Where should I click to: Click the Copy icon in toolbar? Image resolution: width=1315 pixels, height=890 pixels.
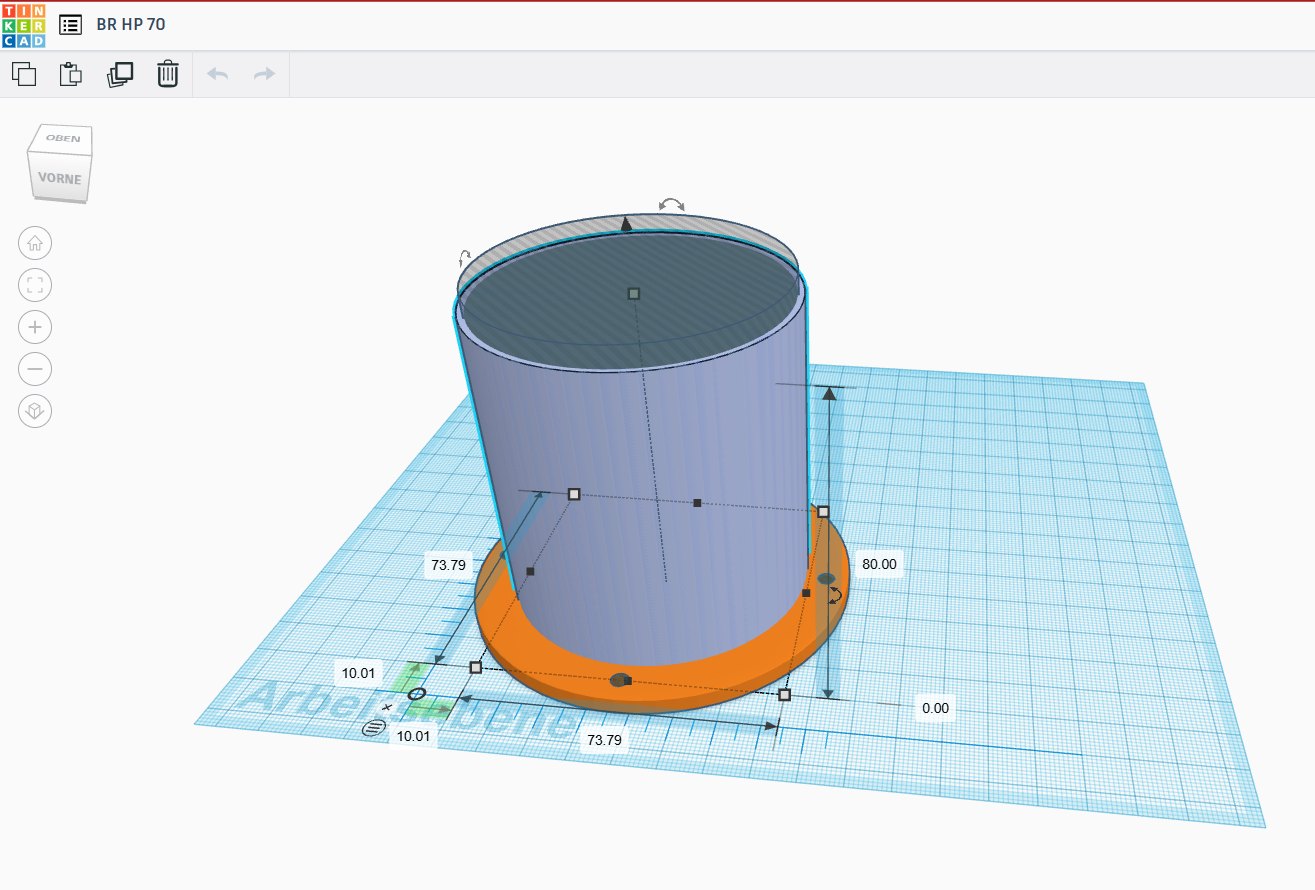coord(24,74)
